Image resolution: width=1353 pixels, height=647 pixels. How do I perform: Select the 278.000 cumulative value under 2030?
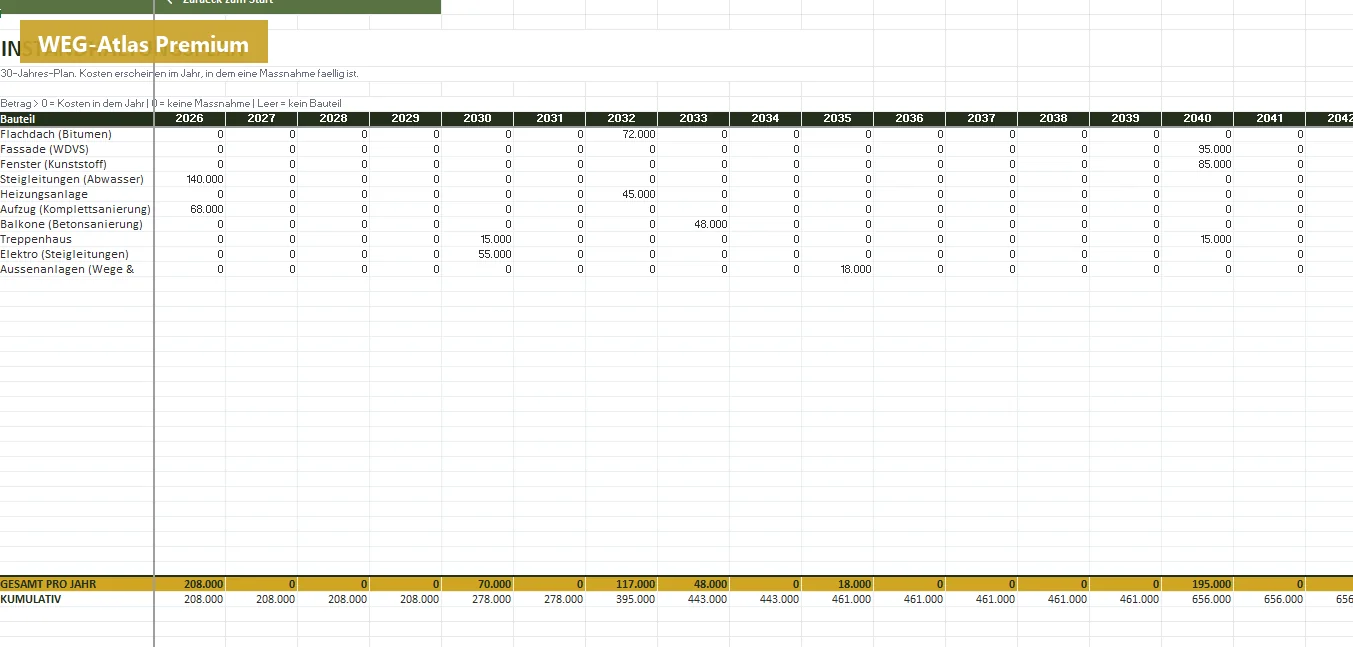(x=478, y=599)
